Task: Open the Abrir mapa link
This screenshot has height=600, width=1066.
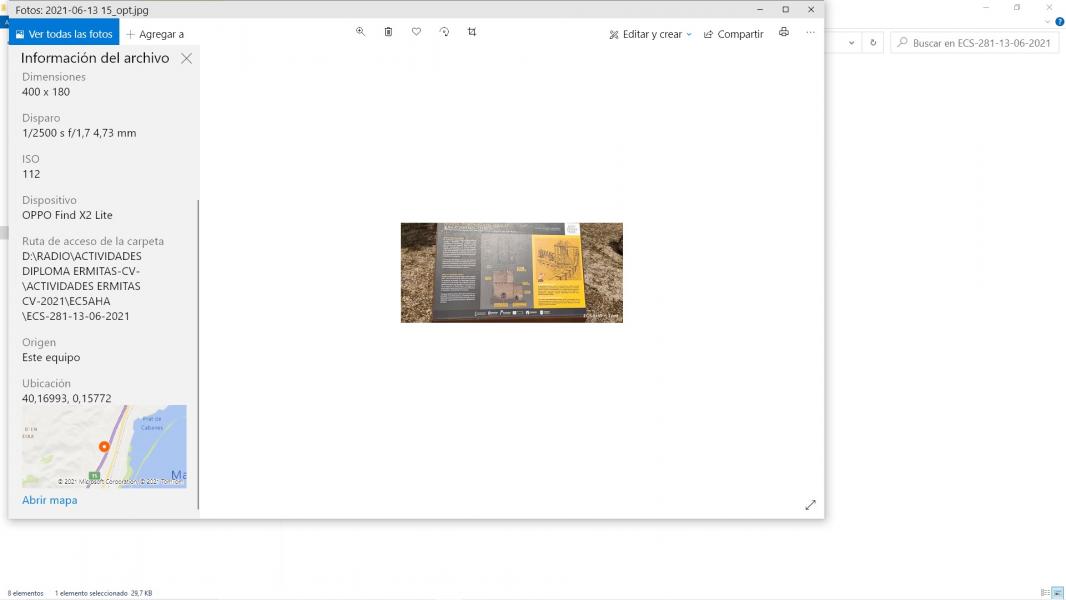Action: click(x=50, y=500)
